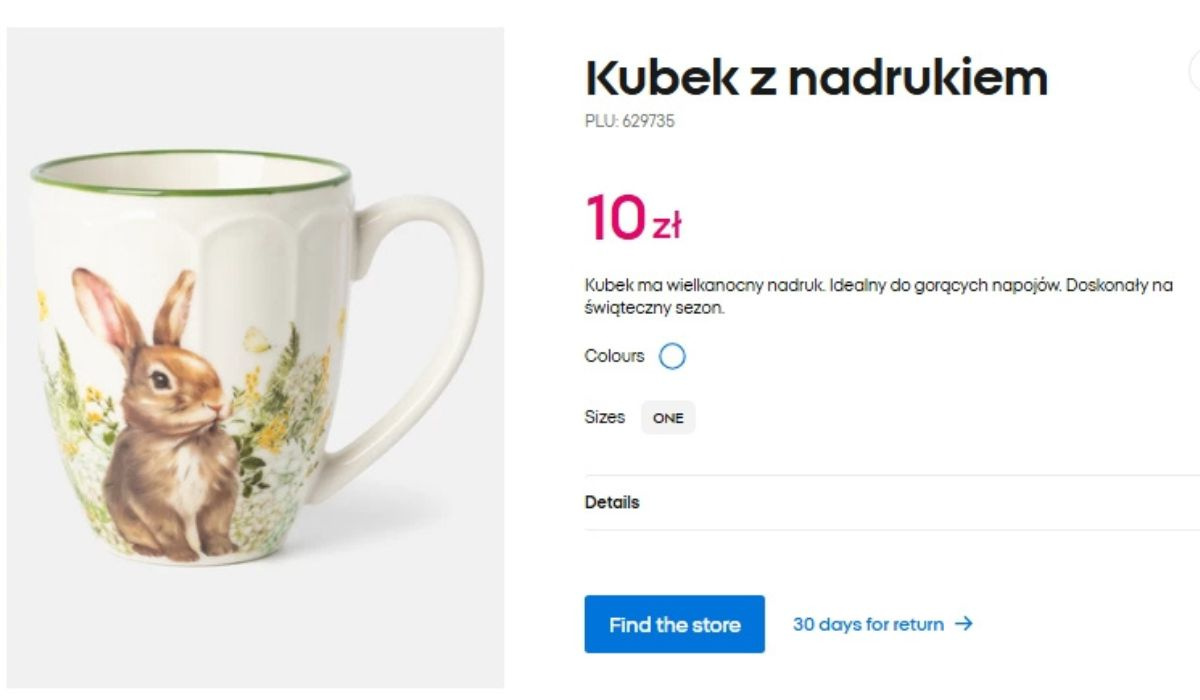Click the Easter mug description text
The image size is (1200, 700).
pyautogui.click(x=878, y=297)
